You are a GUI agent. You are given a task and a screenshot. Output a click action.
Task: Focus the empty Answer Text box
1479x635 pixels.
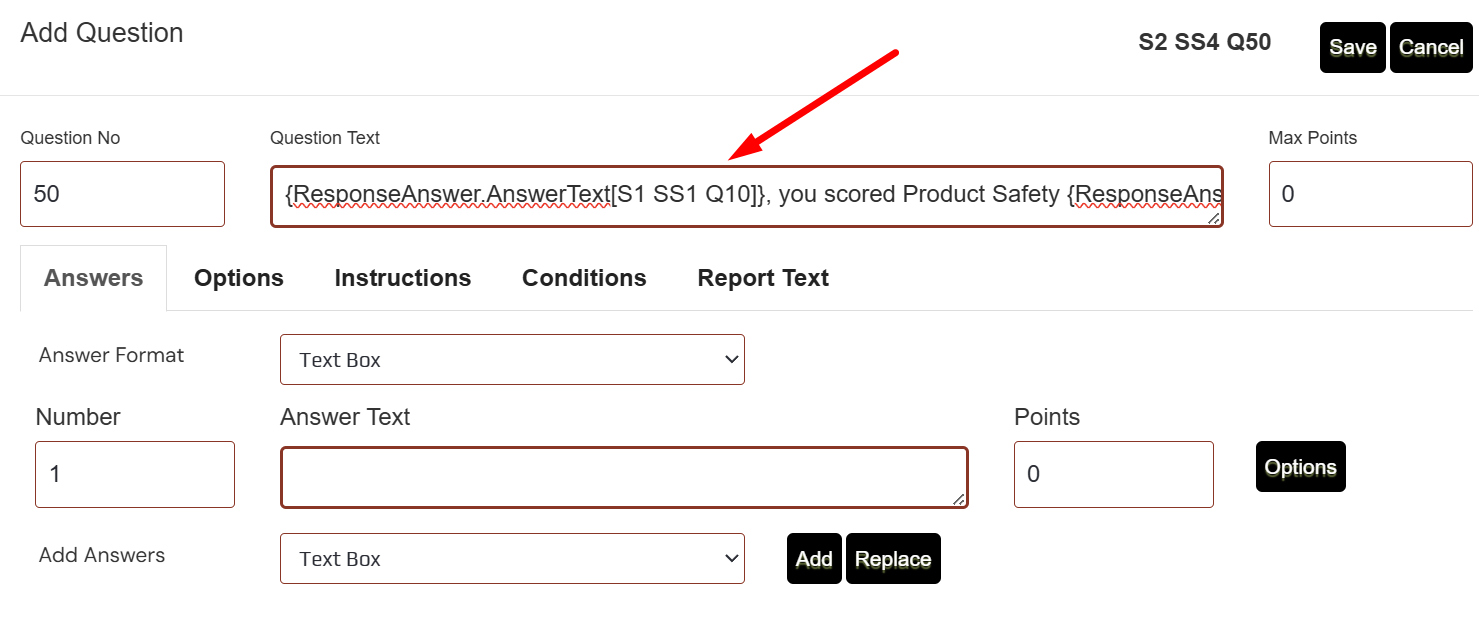tap(624, 477)
